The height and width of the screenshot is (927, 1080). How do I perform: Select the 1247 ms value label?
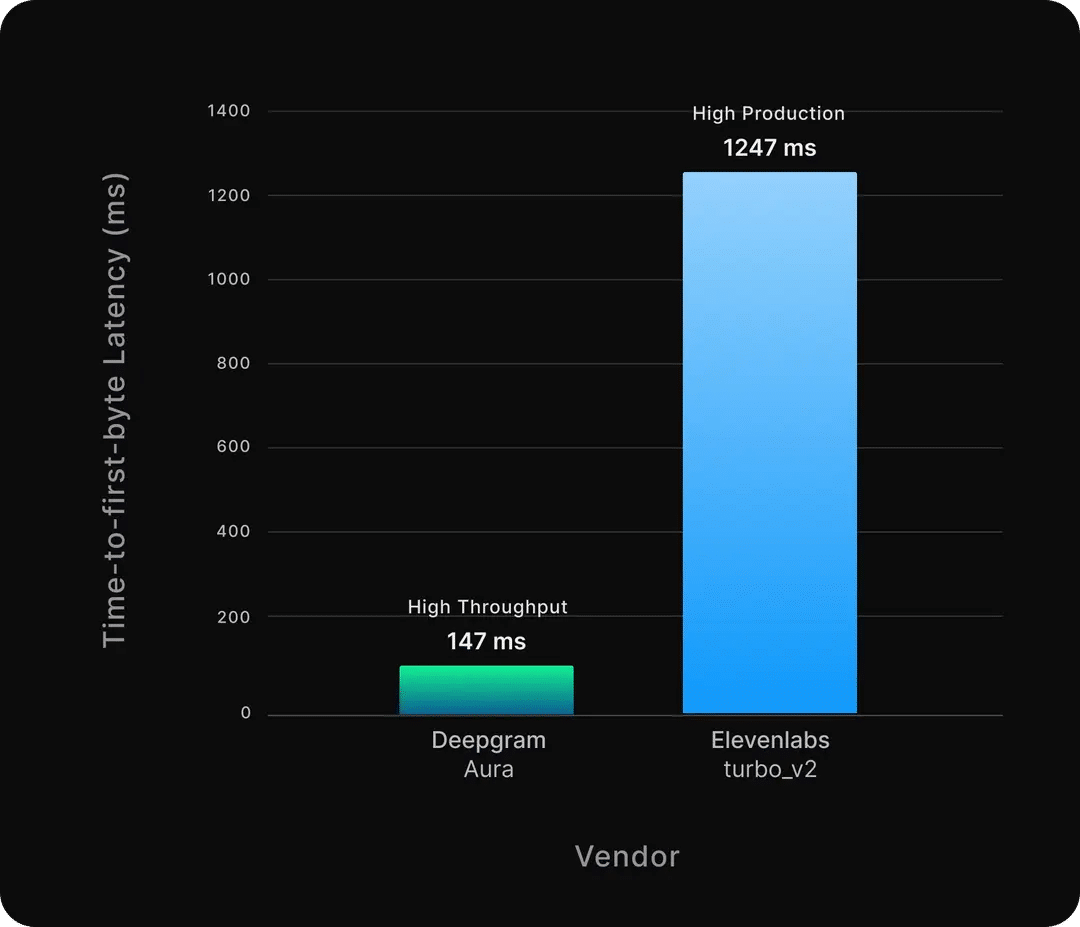pyautogui.click(x=769, y=147)
